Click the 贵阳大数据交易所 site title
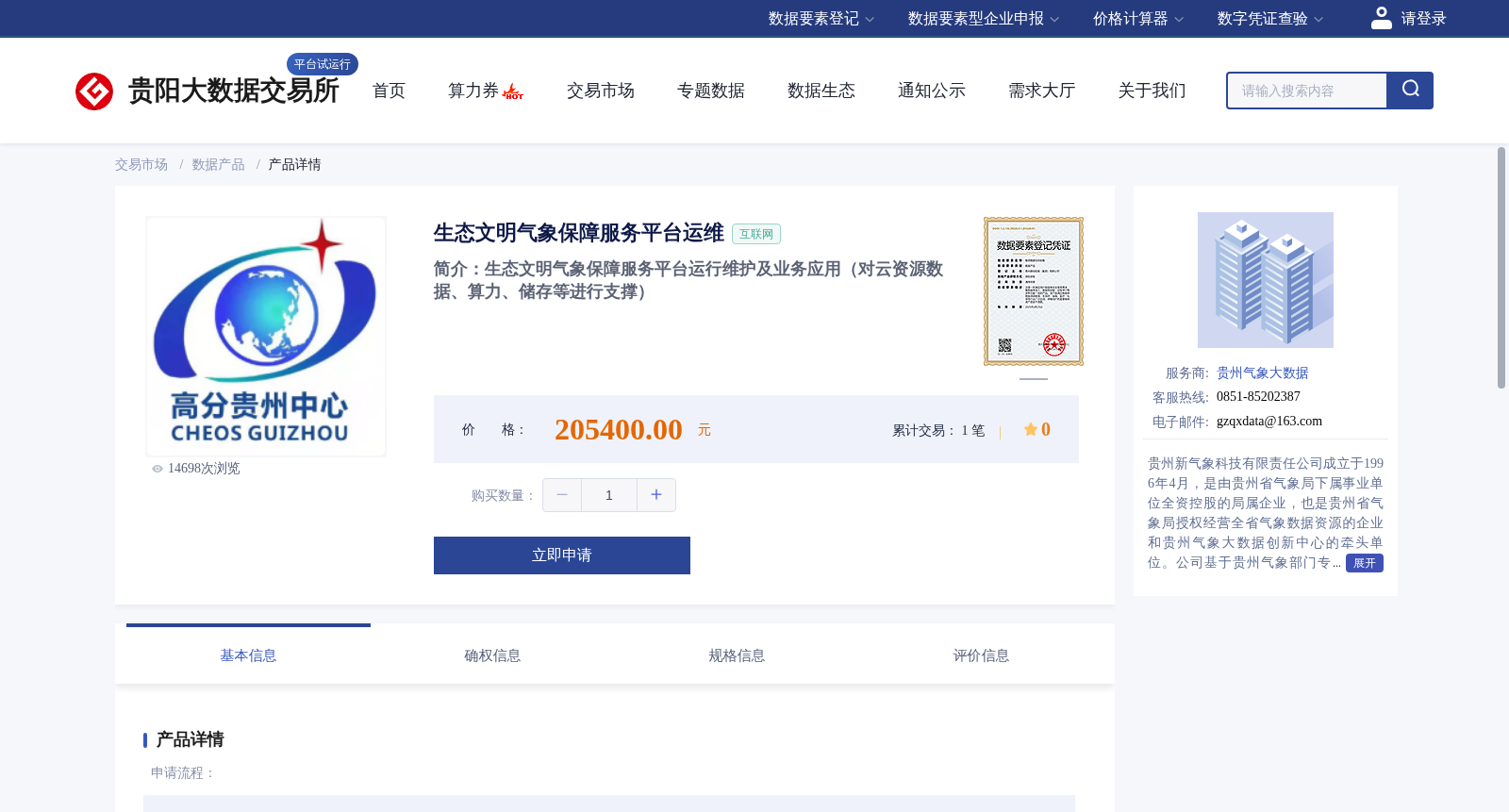Image resolution: width=1509 pixels, height=812 pixels. pos(233,91)
